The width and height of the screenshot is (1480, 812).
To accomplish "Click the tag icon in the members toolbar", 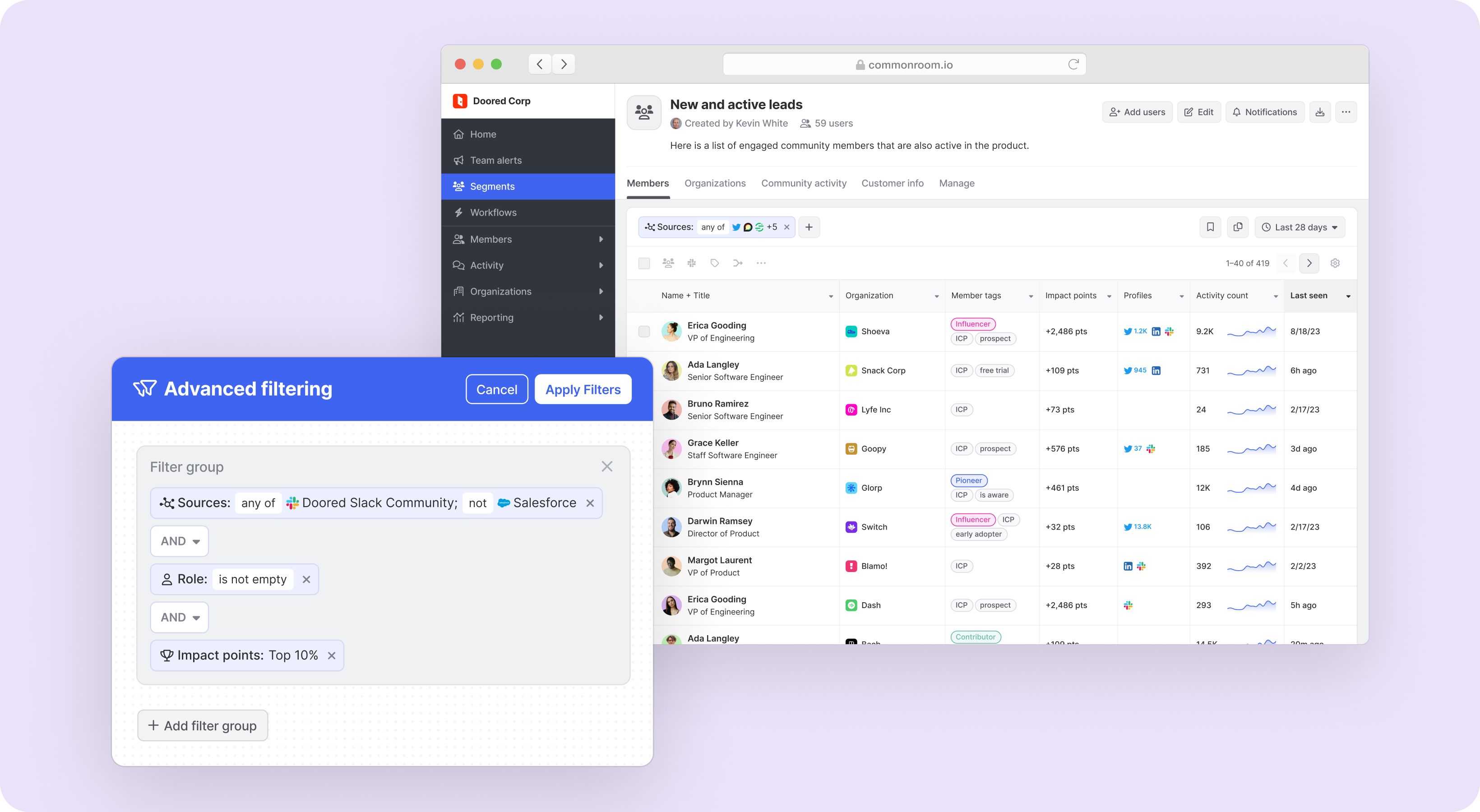I will coord(714,263).
